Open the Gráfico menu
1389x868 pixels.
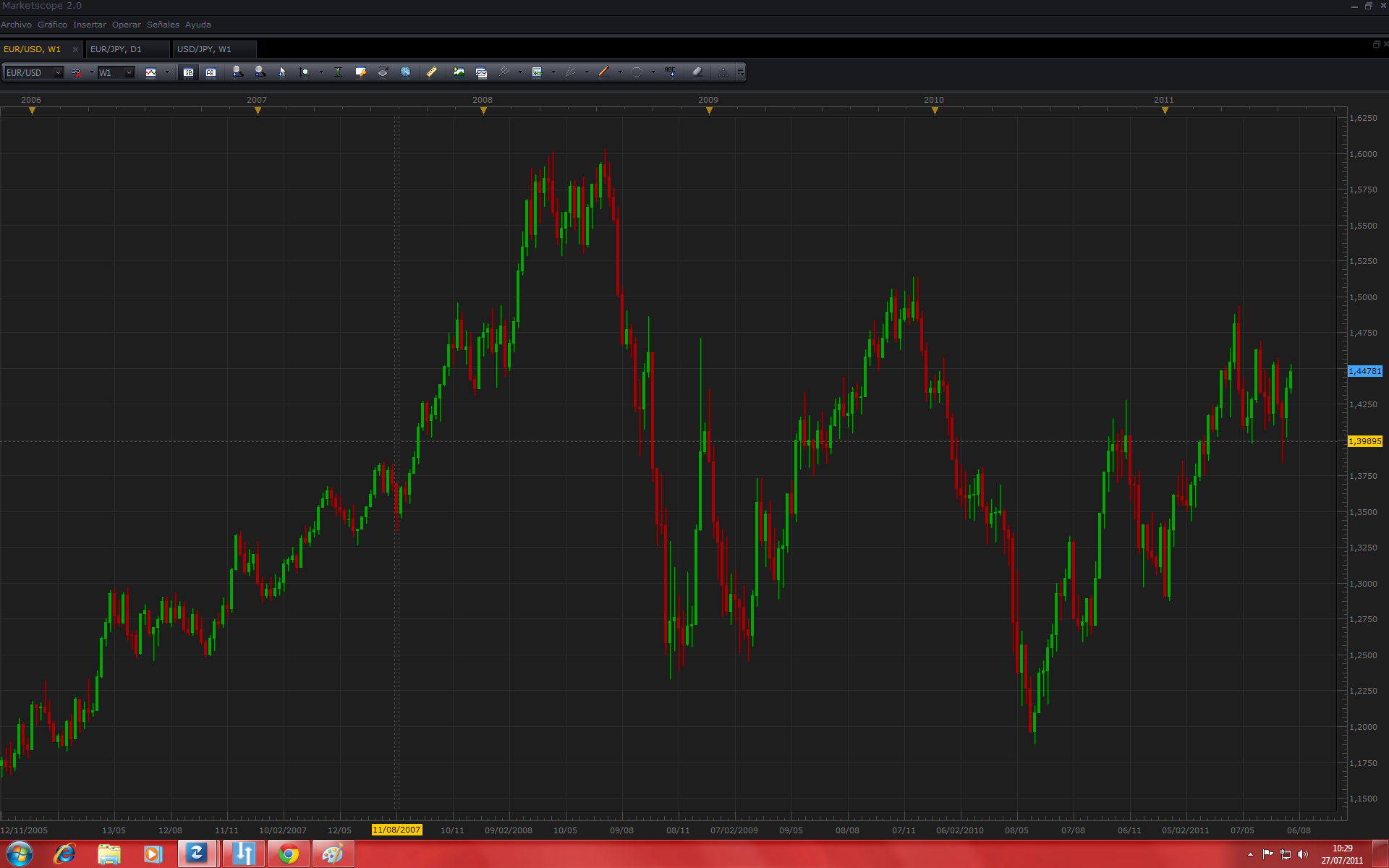[52, 25]
